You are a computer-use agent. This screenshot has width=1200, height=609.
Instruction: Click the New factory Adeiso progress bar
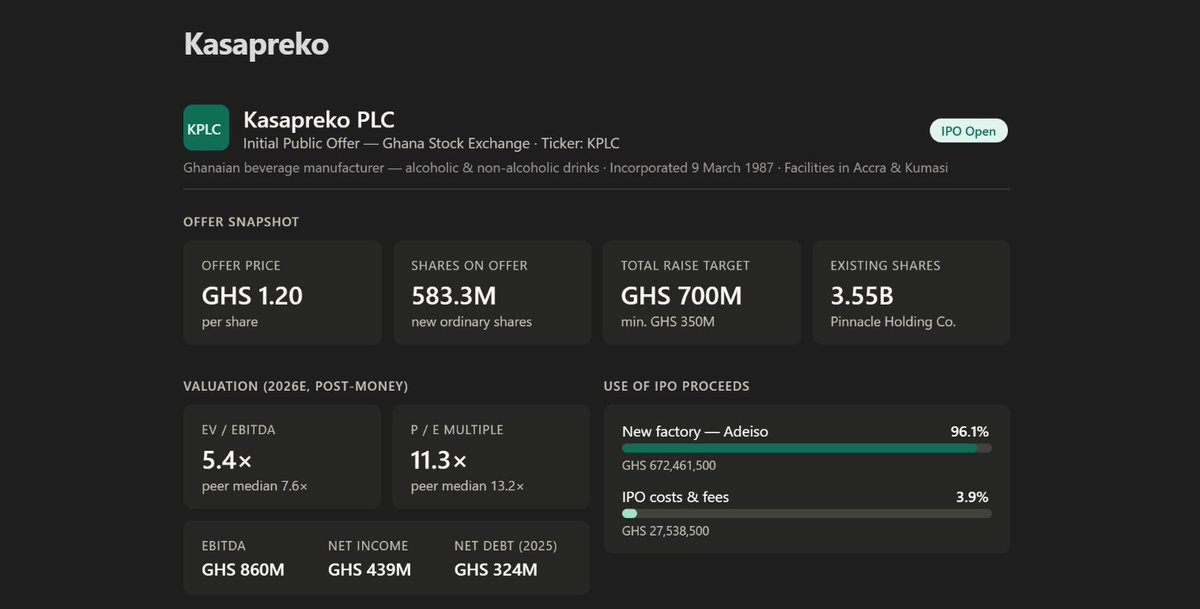point(807,448)
